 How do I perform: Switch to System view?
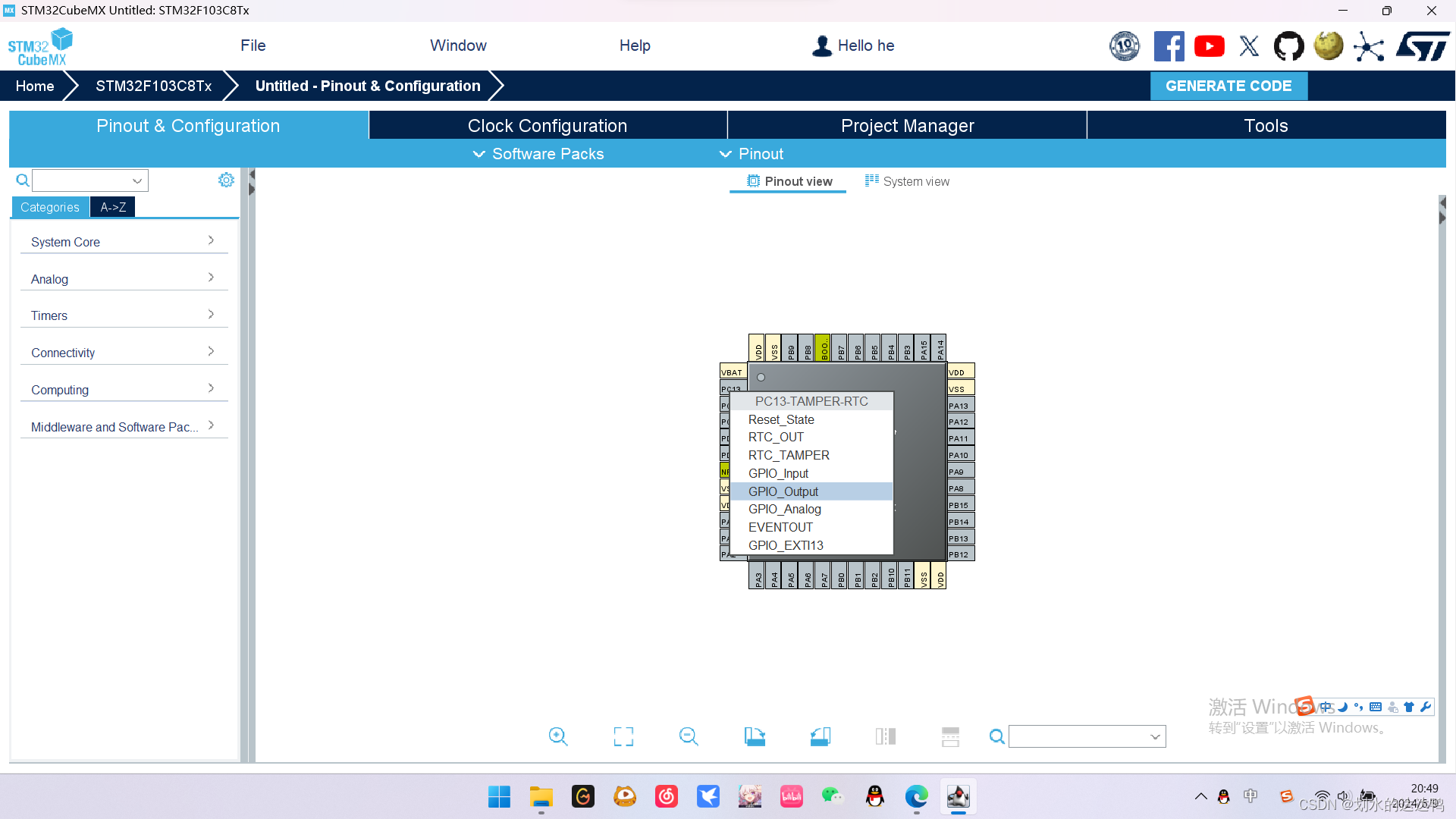[907, 181]
